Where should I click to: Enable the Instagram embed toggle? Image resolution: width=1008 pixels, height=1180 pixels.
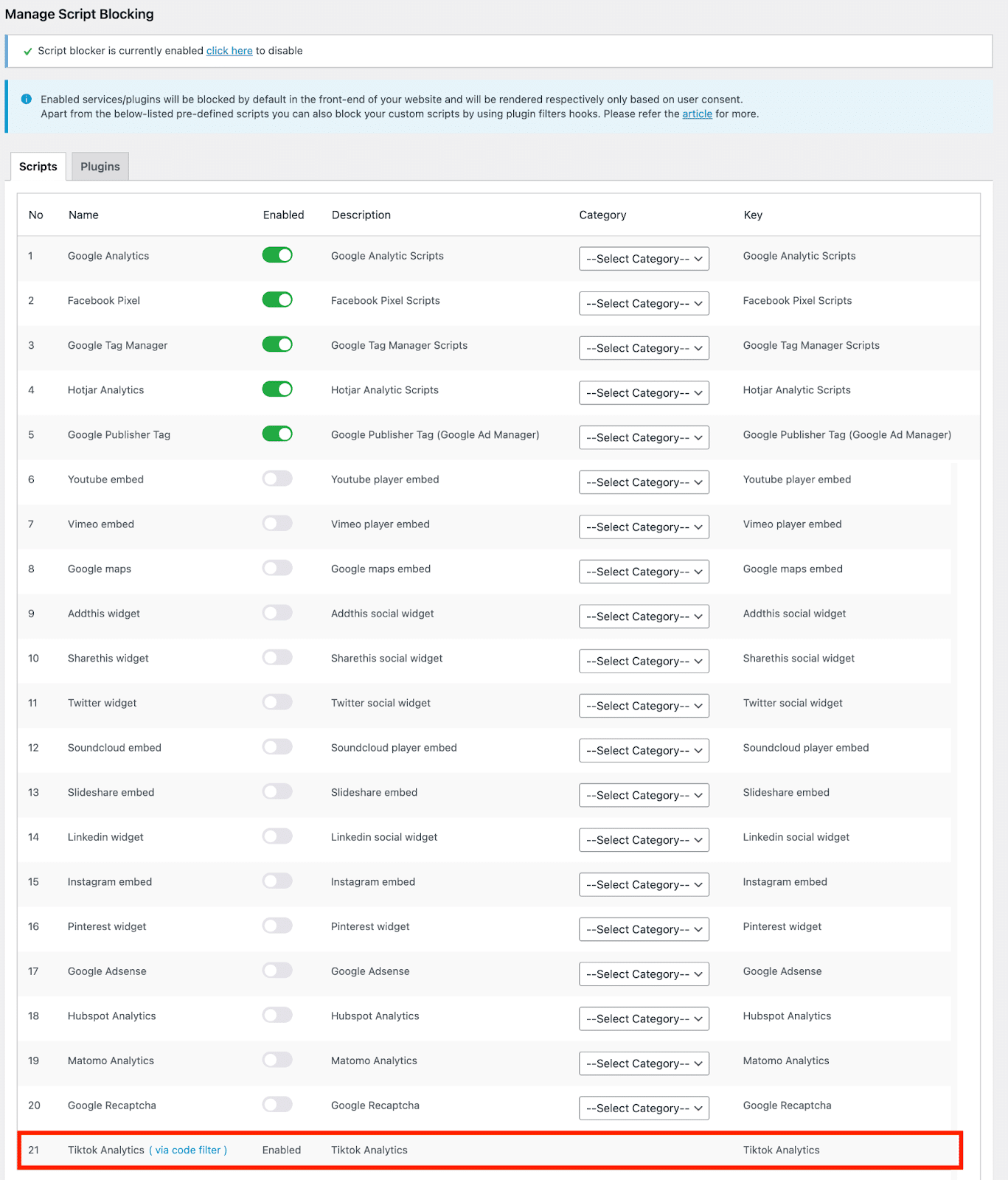click(277, 881)
